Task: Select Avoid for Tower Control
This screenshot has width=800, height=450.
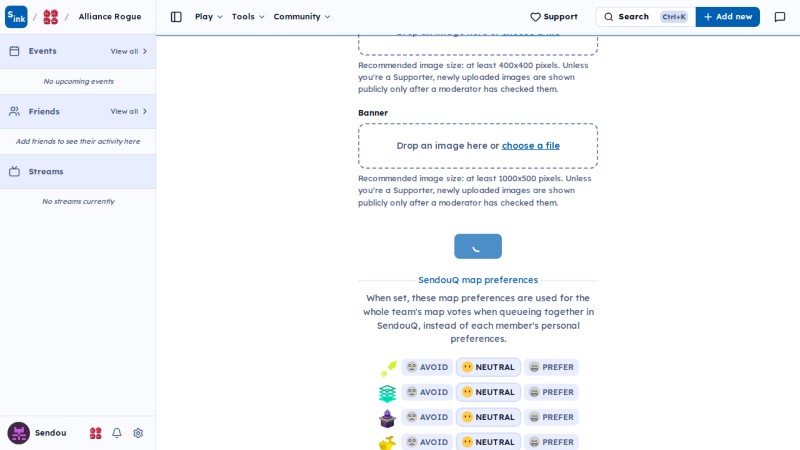Action: [x=427, y=417]
